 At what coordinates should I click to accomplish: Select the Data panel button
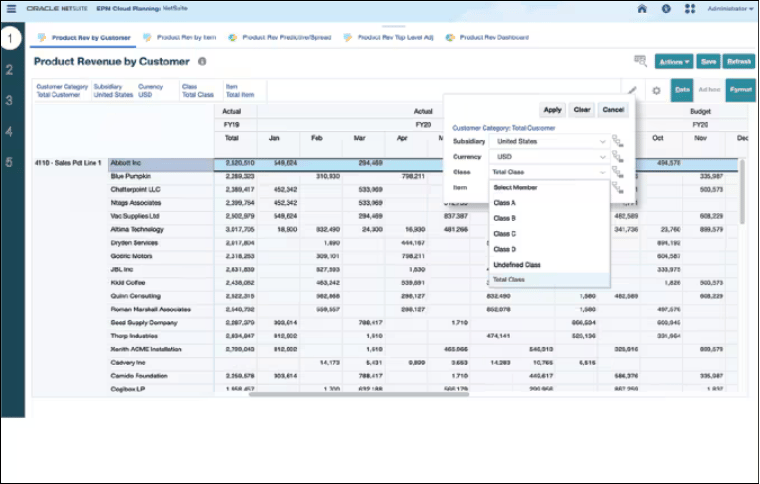point(682,90)
